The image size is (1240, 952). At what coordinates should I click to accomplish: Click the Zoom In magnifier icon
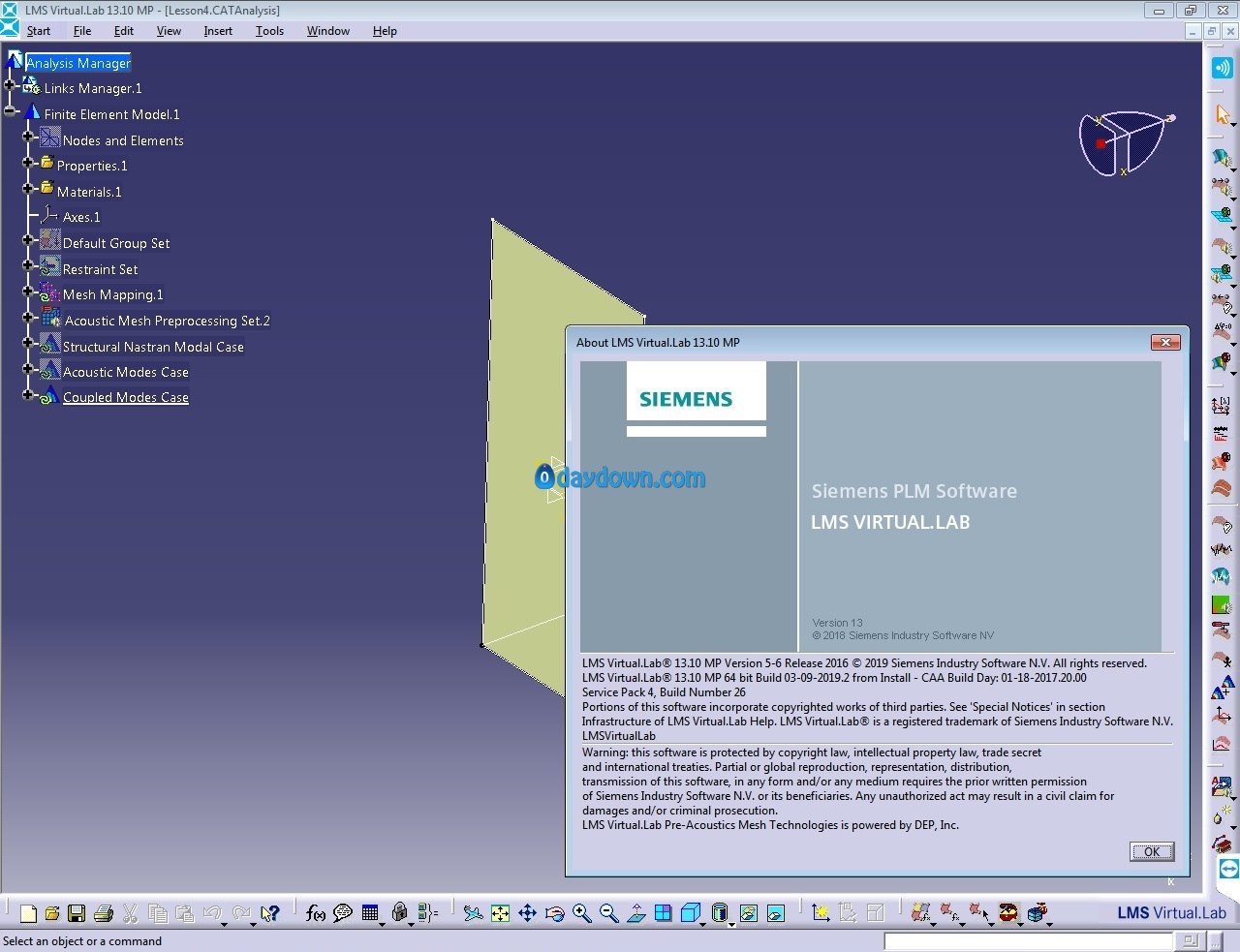581,912
